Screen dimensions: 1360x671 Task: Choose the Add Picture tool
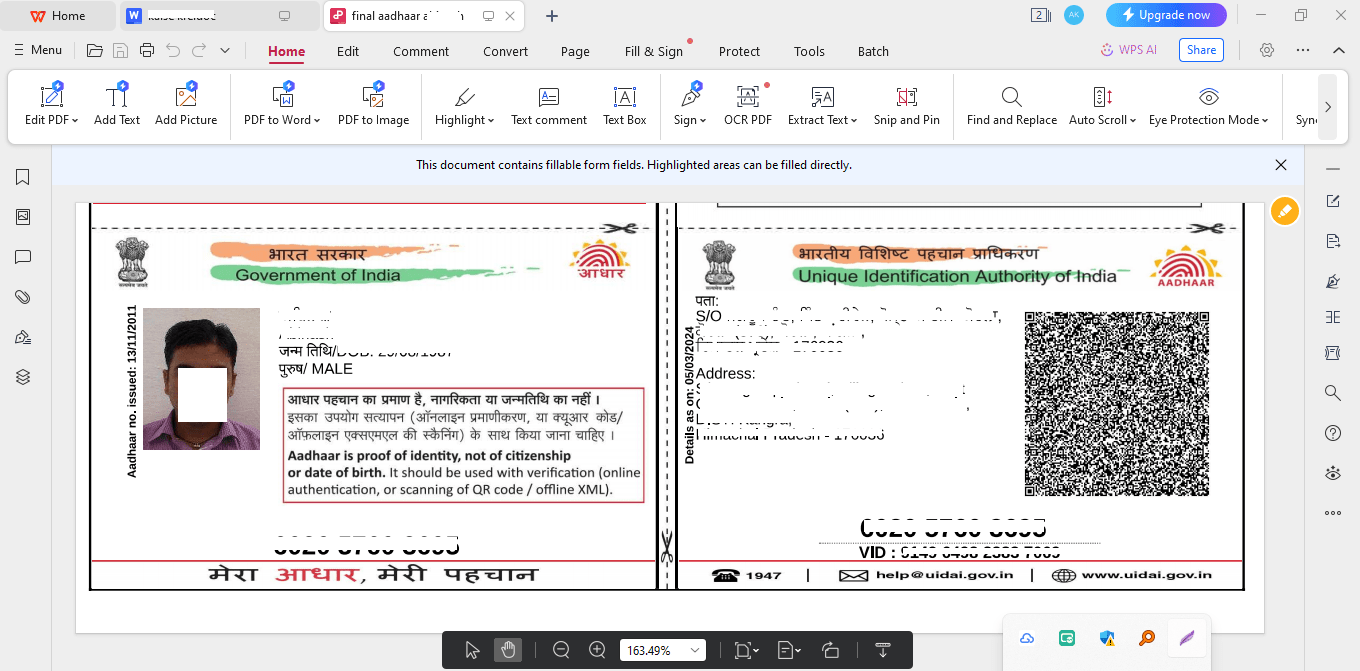pos(186,104)
